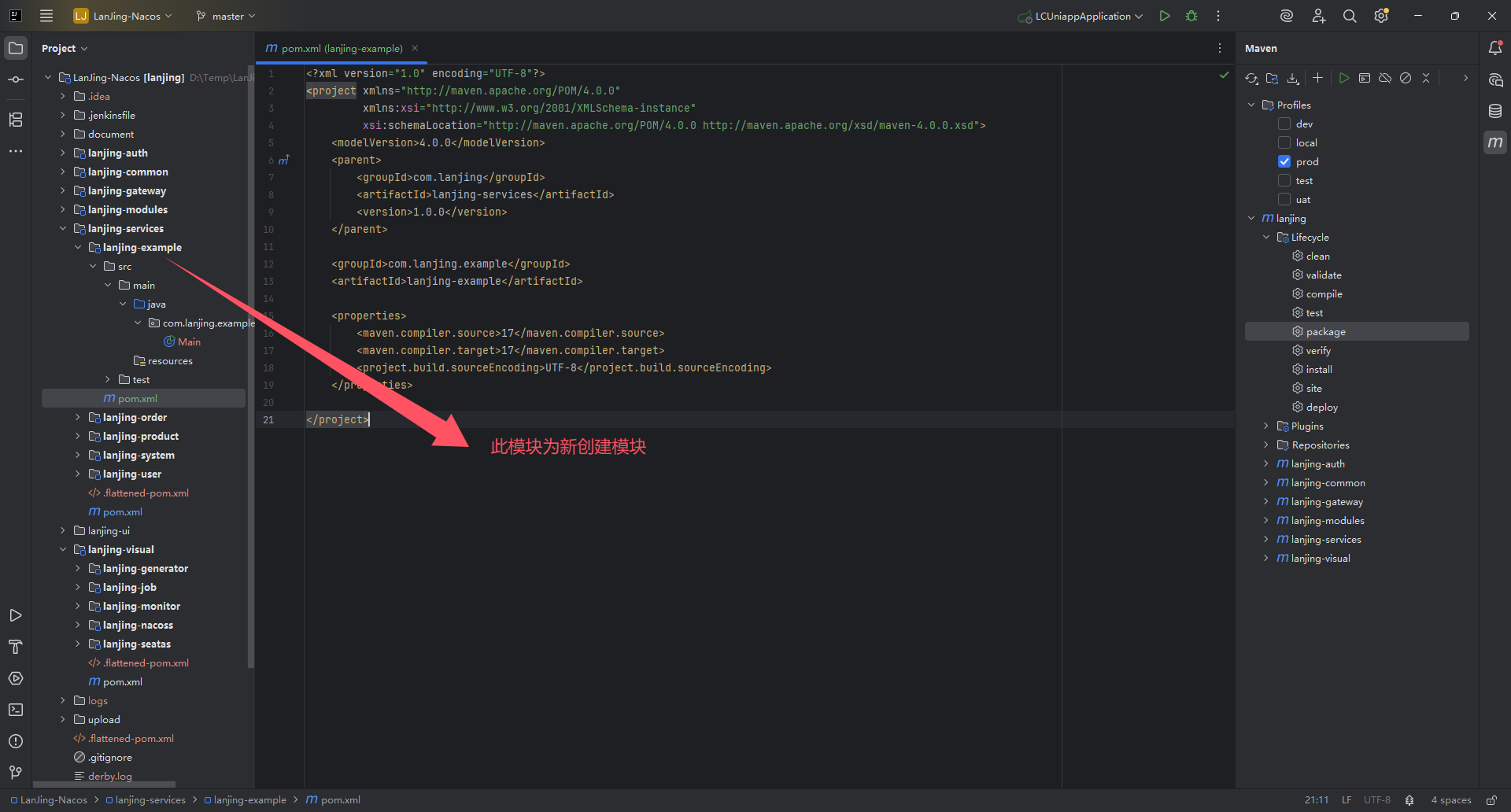Run selected Maven build

1344,78
